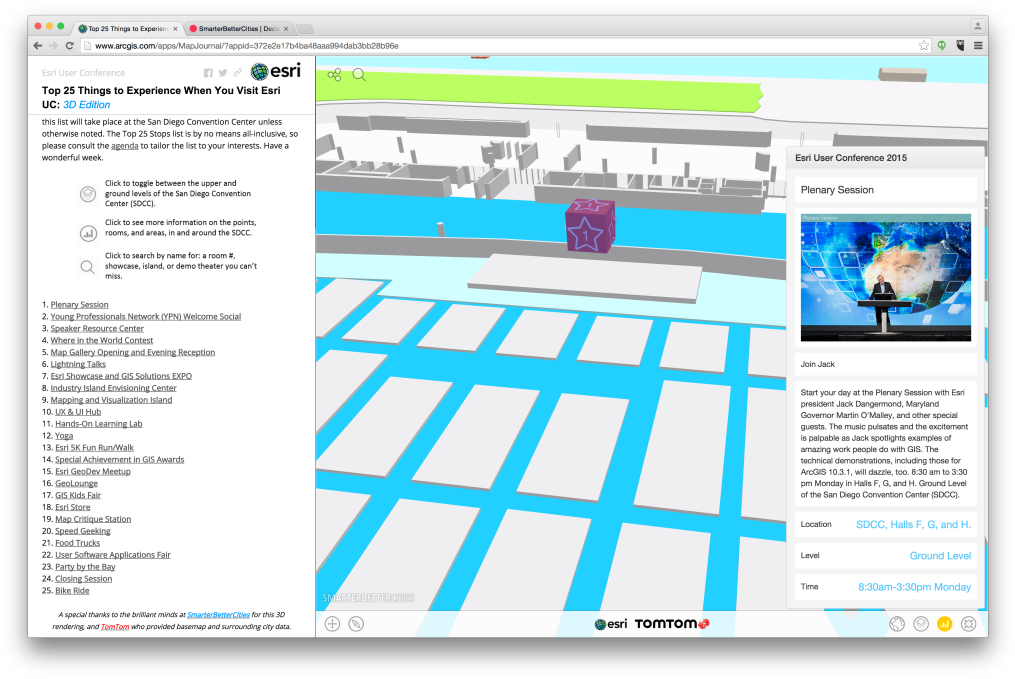Open Chrome hamburger menu
Viewport: 1015px width, 679px height.
[x=978, y=45]
